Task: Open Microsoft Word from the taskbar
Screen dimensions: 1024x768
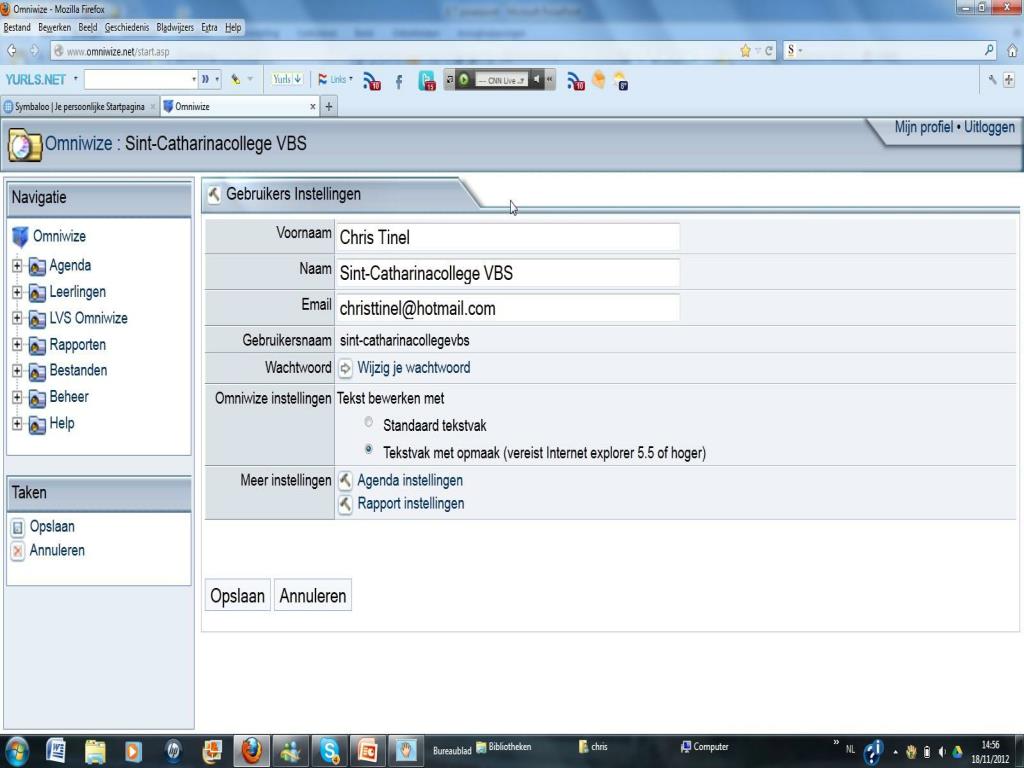Action: point(56,751)
